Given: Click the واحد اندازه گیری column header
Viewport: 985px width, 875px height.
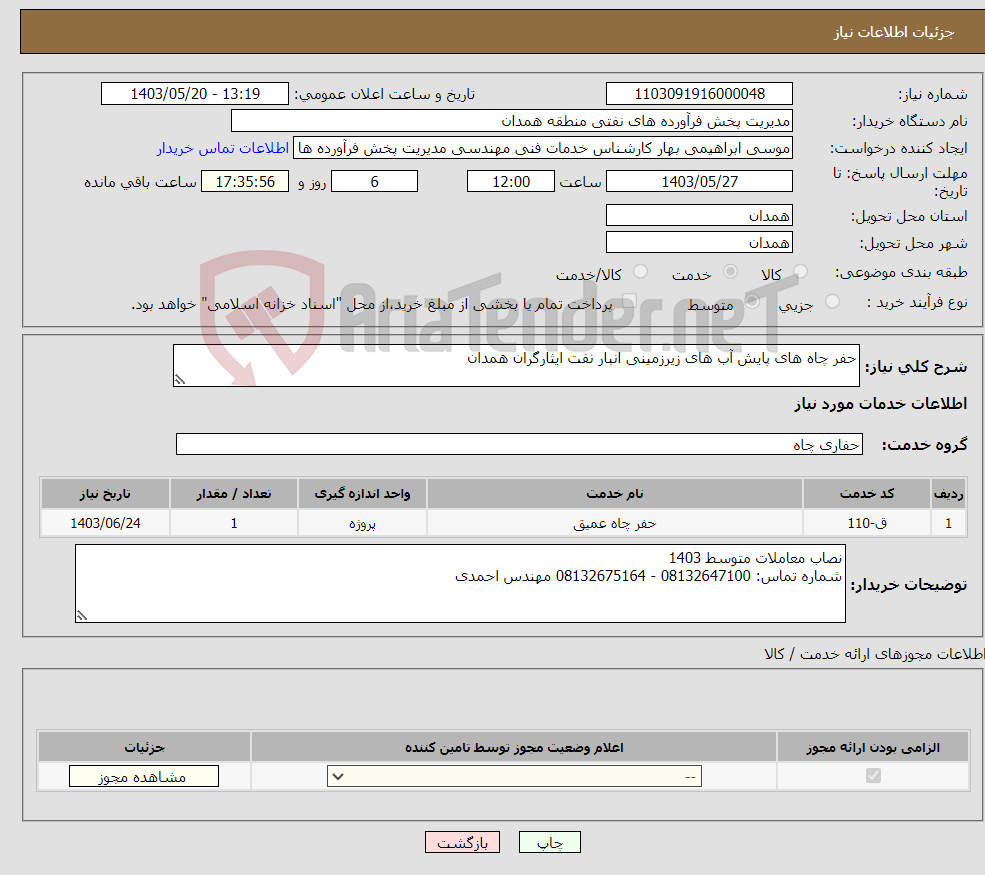Looking at the screenshot, I should 362,494.
